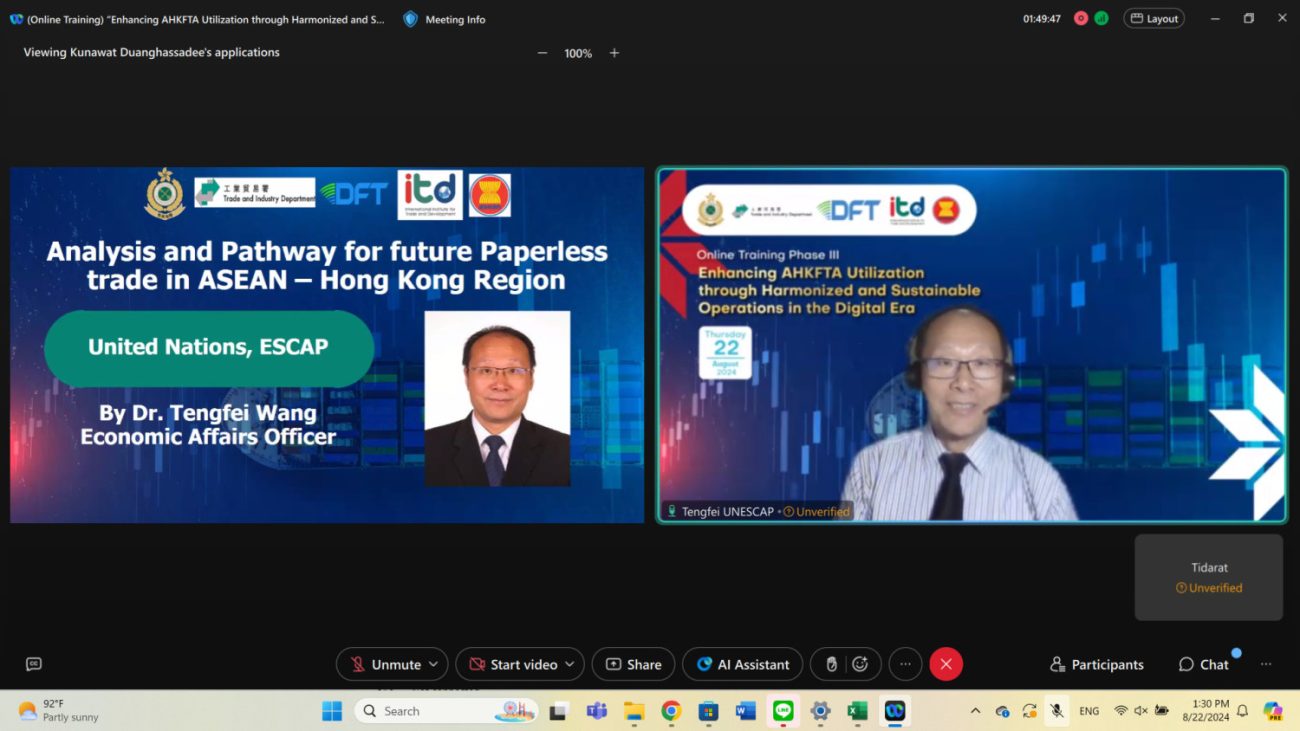Open Microsoft Store from the taskbar
Screen dimensions: 1300x731
[x=708, y=711]
